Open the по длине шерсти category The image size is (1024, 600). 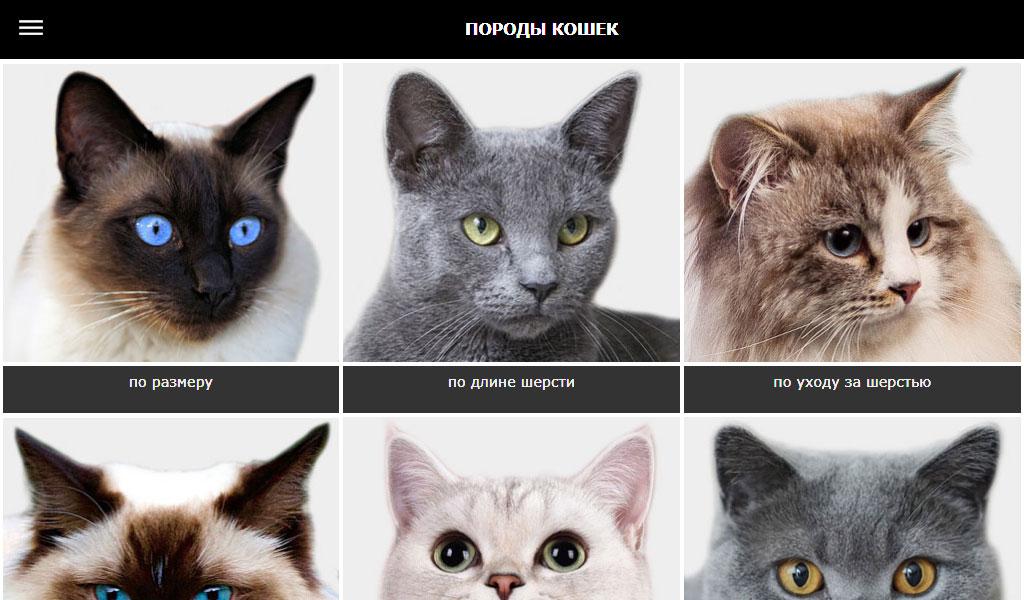click(511, 389)
